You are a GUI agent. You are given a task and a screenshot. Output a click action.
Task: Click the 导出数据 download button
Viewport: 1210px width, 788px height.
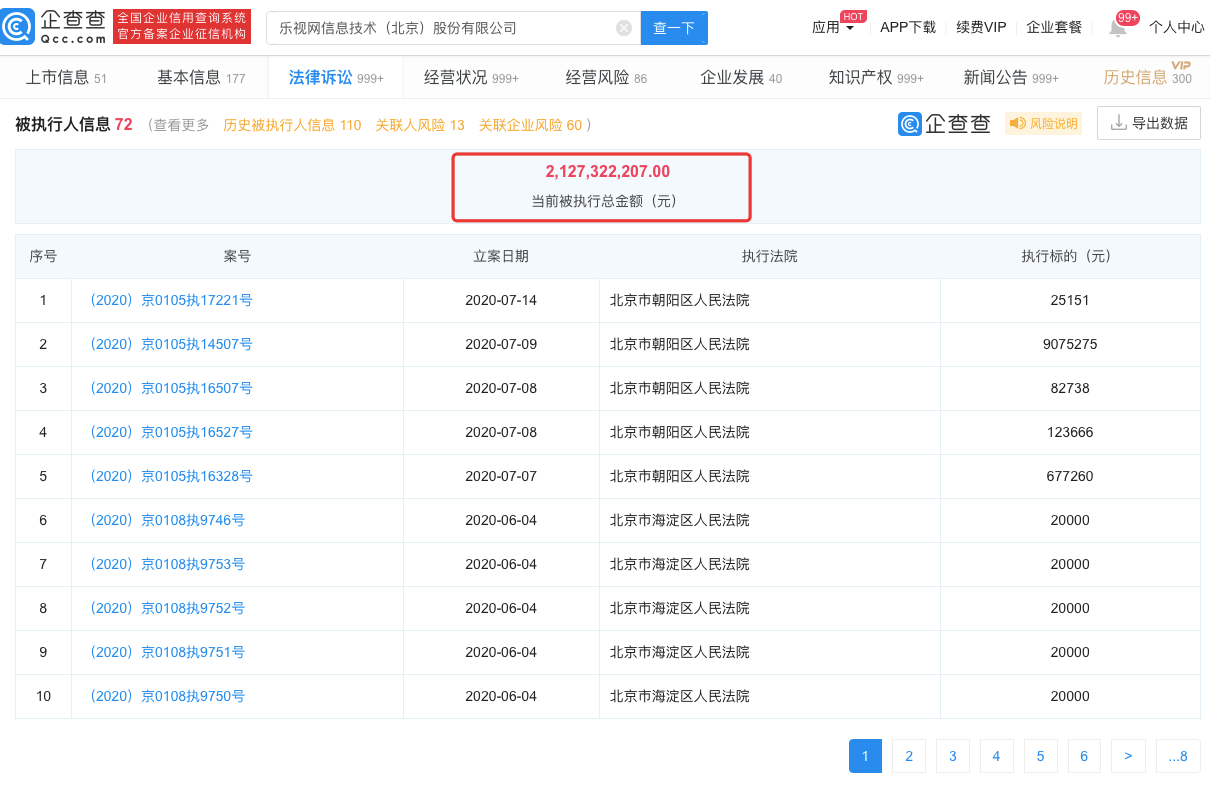(1148, 124)
